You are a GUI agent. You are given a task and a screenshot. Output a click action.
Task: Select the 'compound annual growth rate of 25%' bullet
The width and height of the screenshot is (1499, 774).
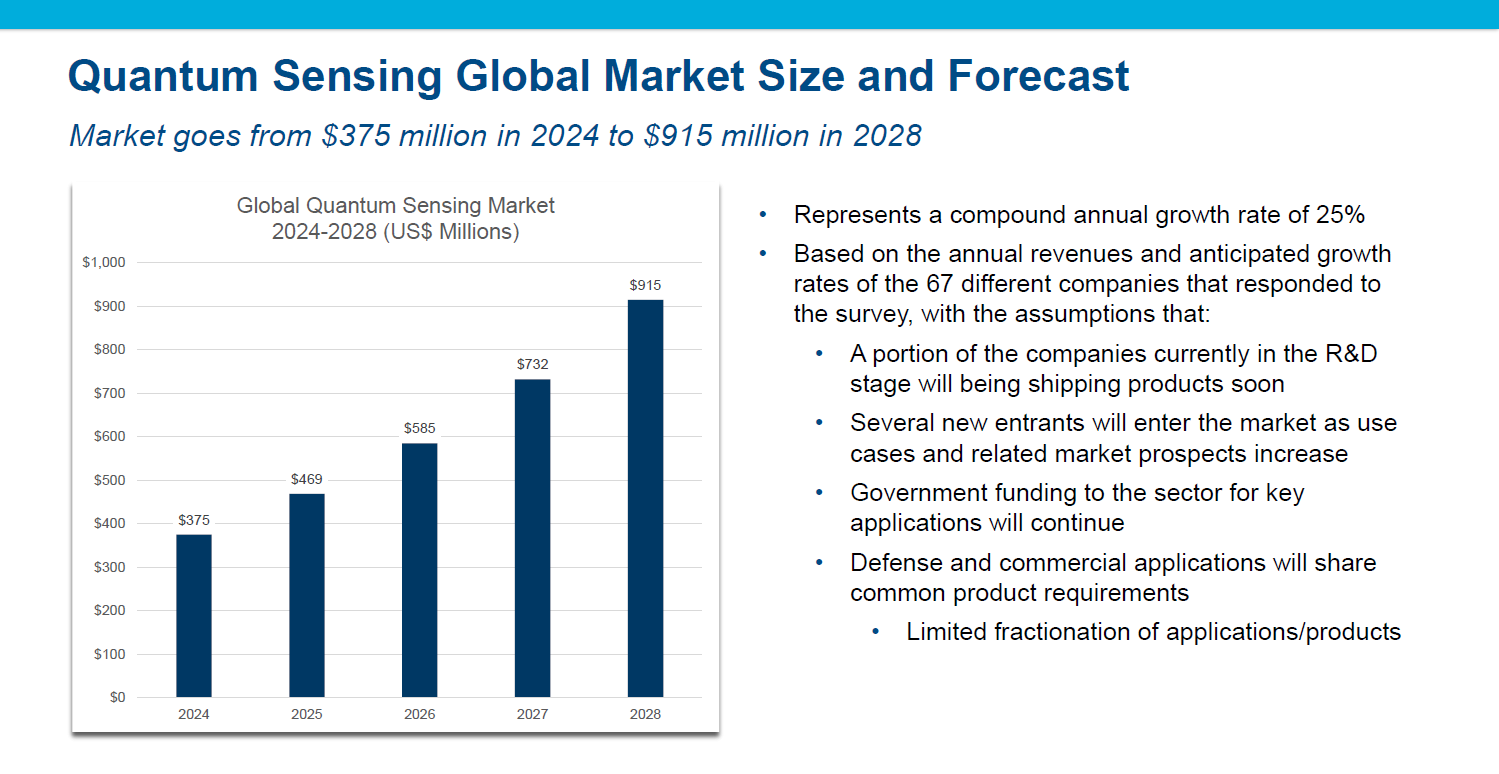(x=1079, y=215)
